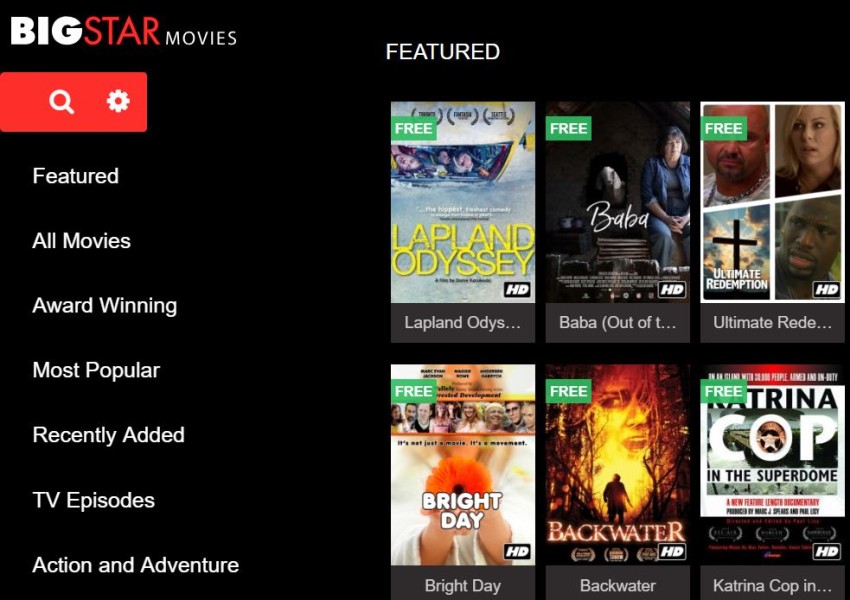Open the Lapland Odyssey poster
The height and width of the screenshot is (600, 850).
[463, 202]
